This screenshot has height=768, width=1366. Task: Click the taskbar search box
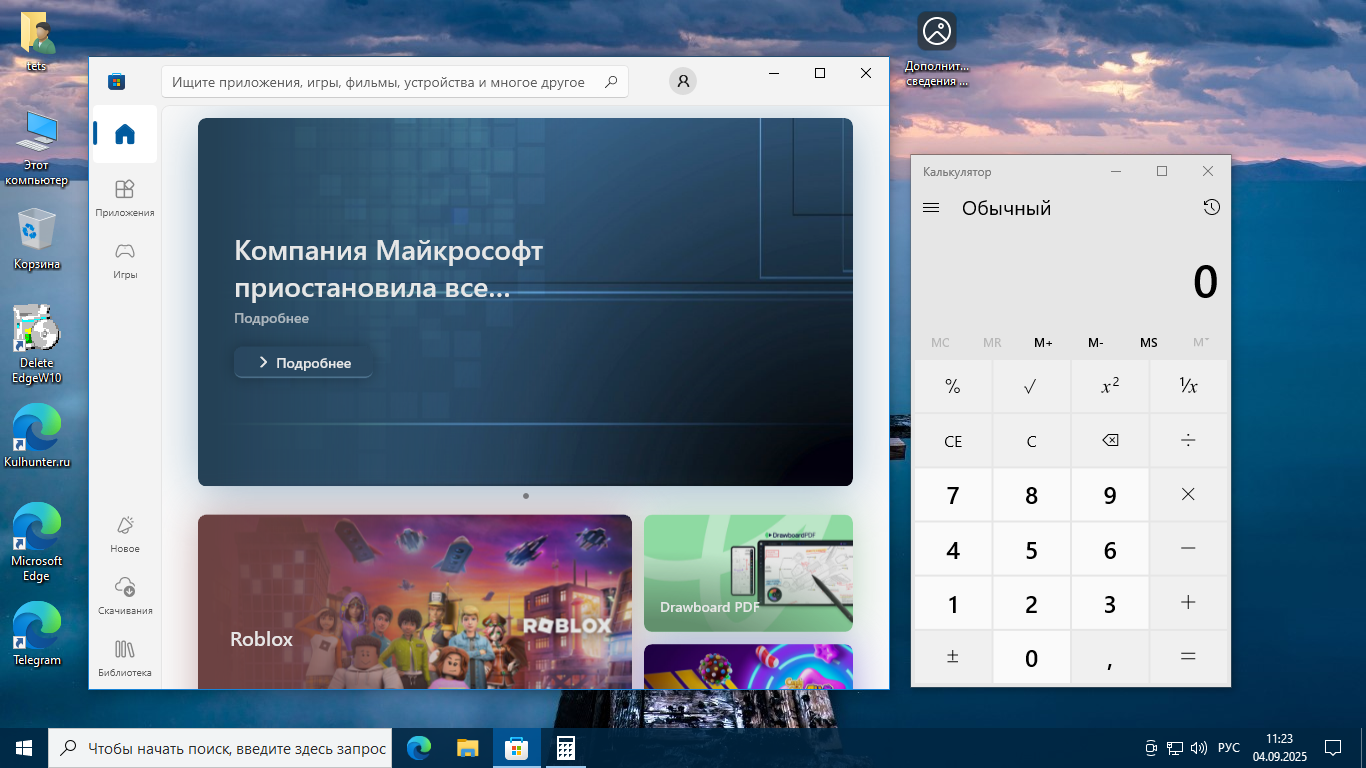pos(220,748)
